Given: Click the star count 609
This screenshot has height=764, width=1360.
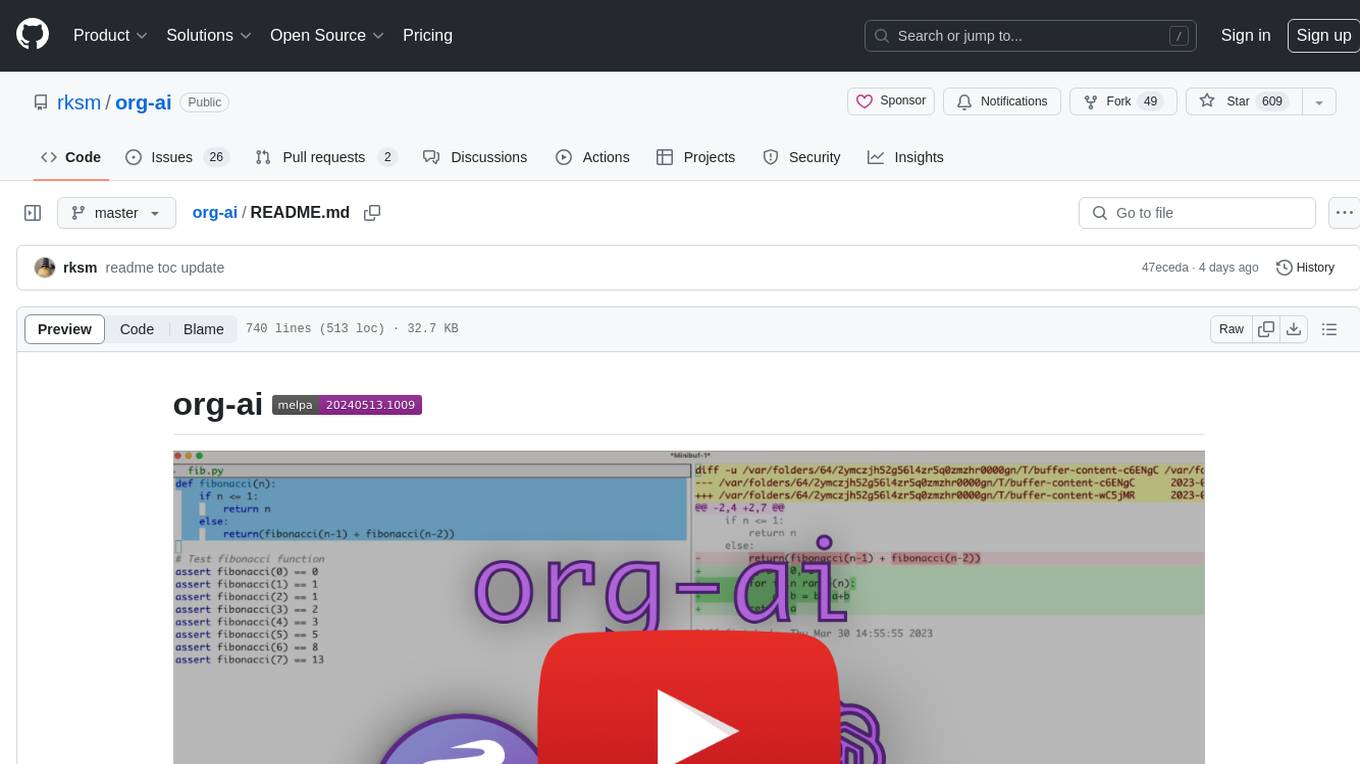Looking at the screenshot, I should pyautogui.click(x=1272, y=101).
